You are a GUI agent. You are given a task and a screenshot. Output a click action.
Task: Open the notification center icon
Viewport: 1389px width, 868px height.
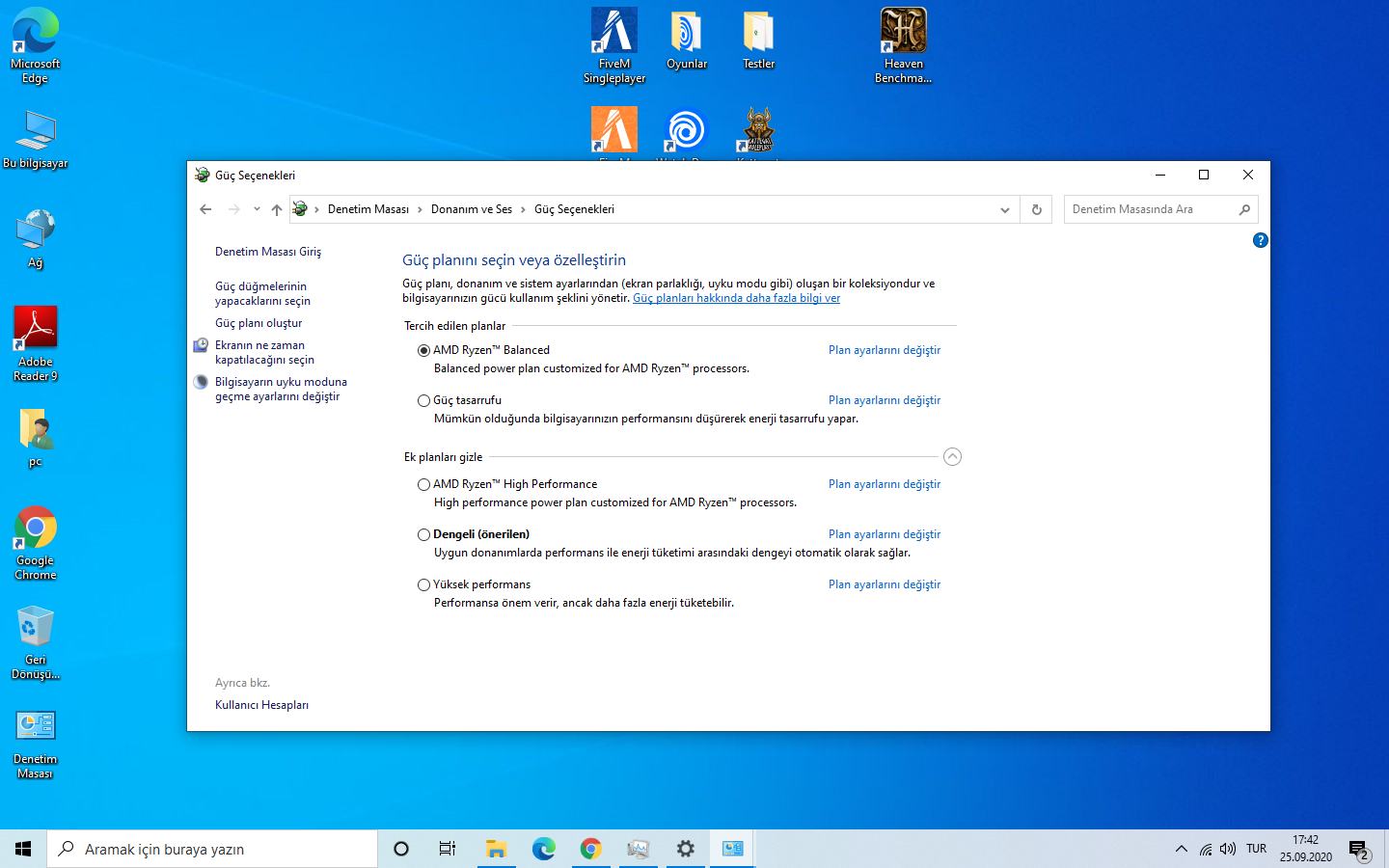pyautogui.click(x=1359, y=850)
